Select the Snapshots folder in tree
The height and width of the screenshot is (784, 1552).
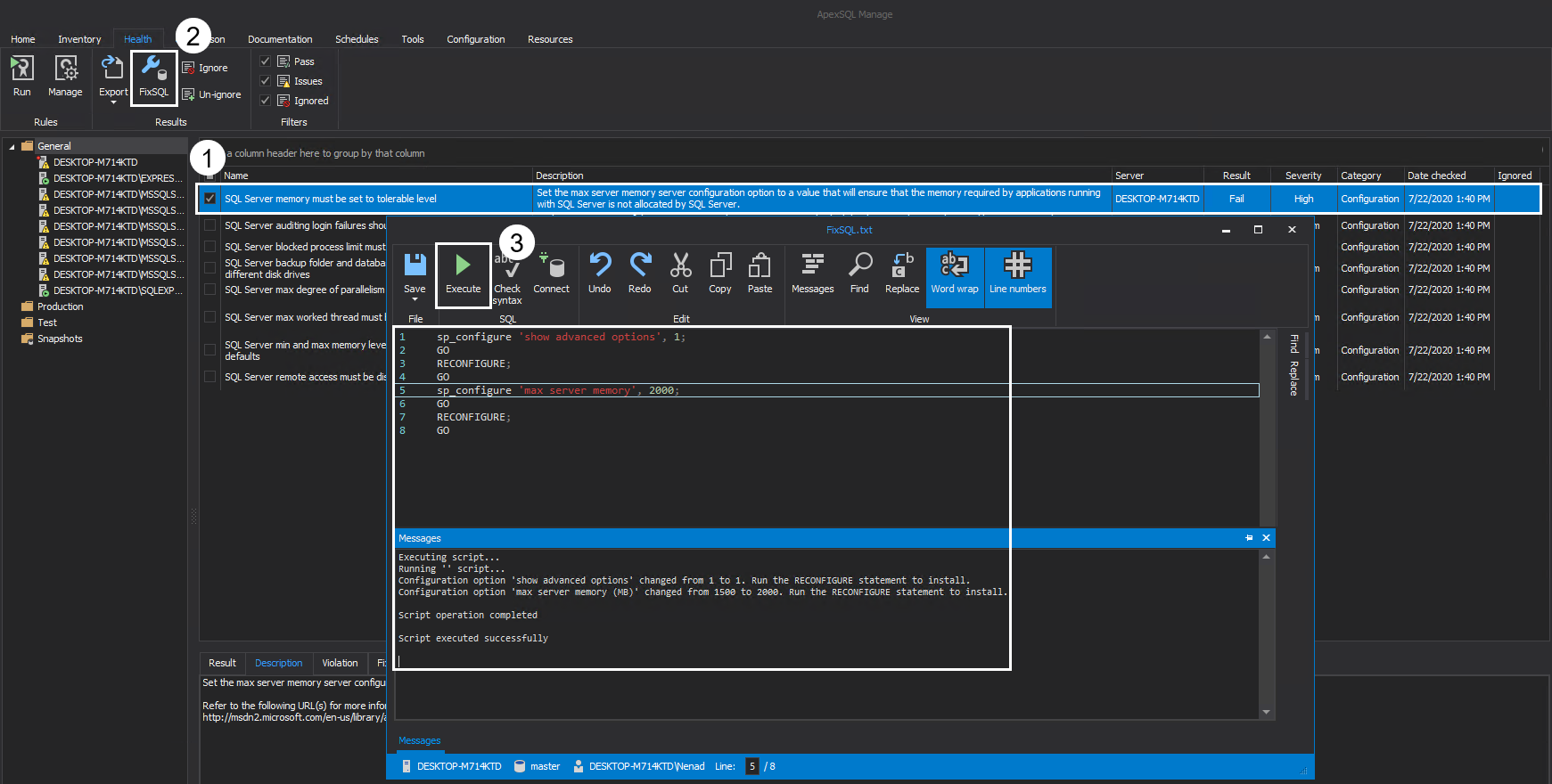(60, 339)
